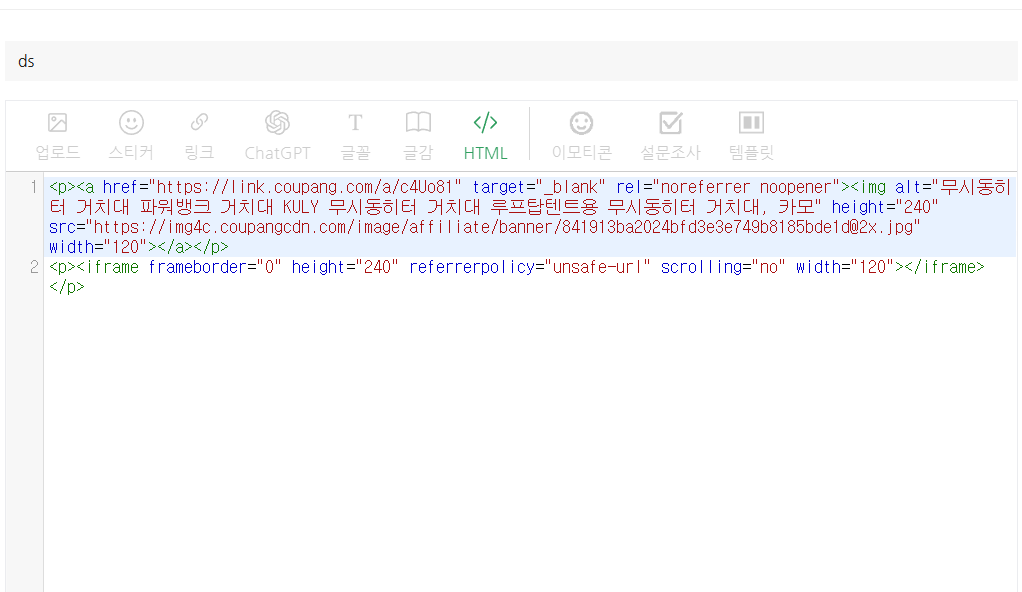Viewport: 1022px width, 592px height.
Task: Click line number 2 in the gutter
Action: tap(33, 267)
